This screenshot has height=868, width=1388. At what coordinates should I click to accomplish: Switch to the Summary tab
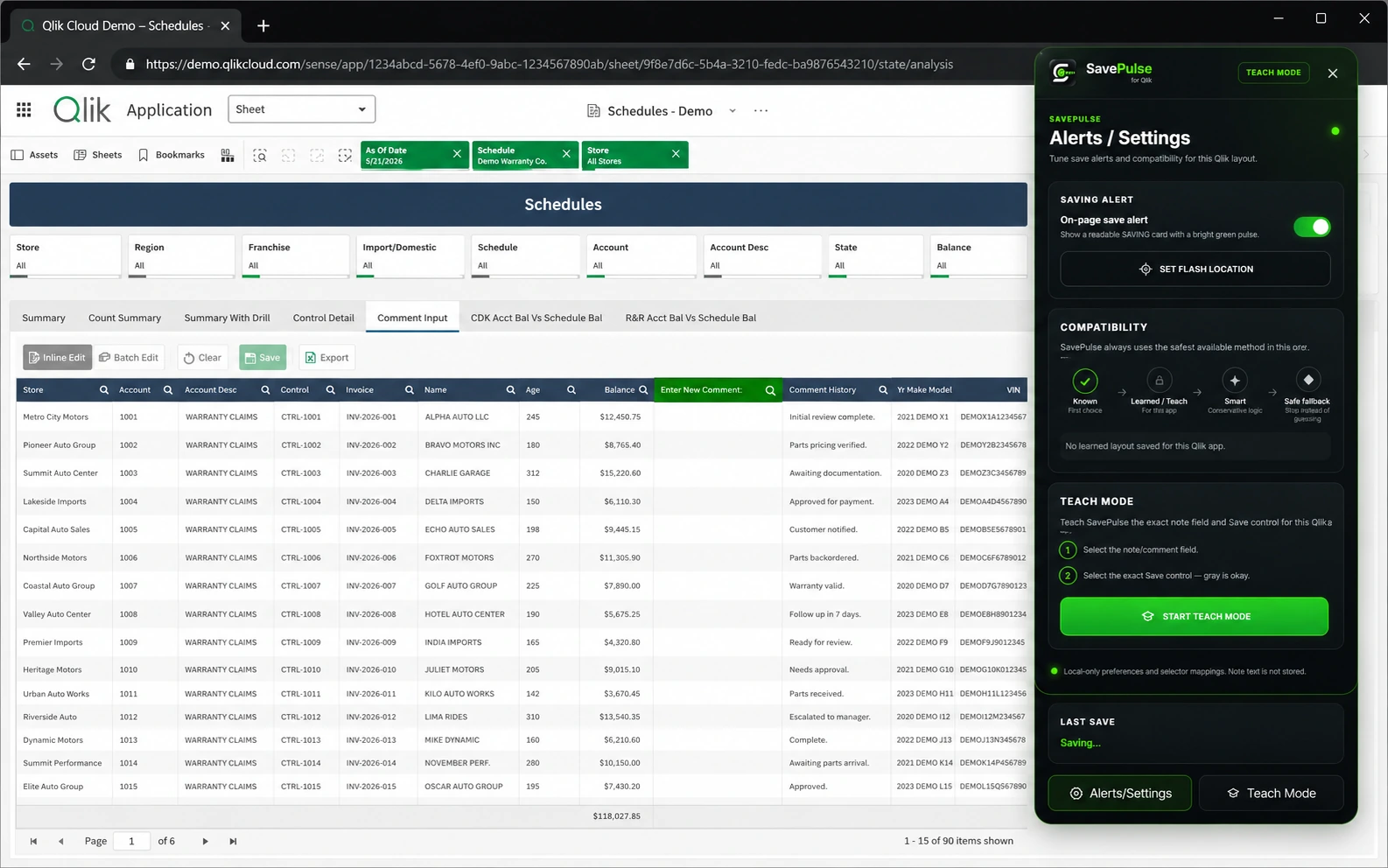click(44, 318)
